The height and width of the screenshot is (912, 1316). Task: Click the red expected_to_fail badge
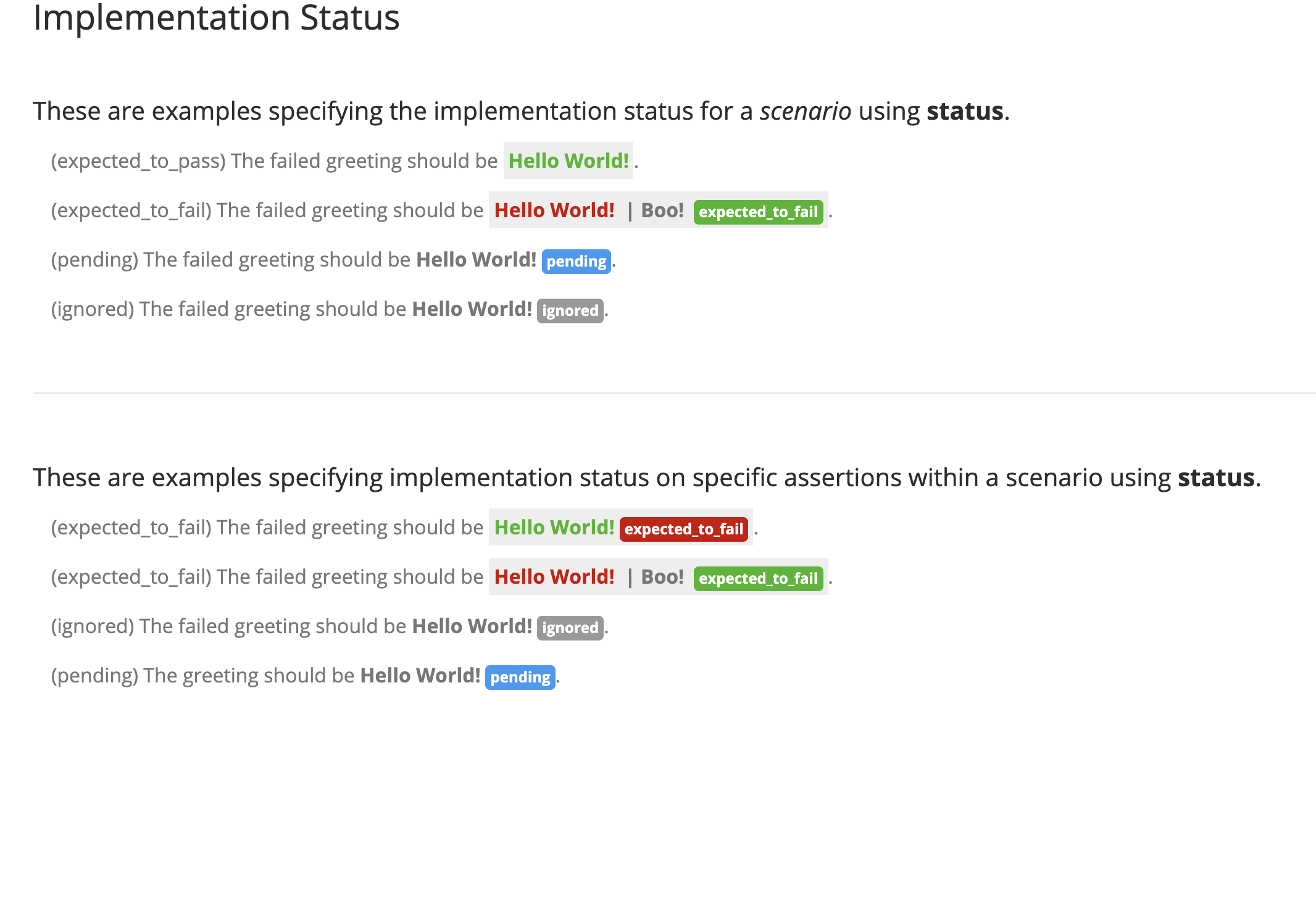coord(684,529)
